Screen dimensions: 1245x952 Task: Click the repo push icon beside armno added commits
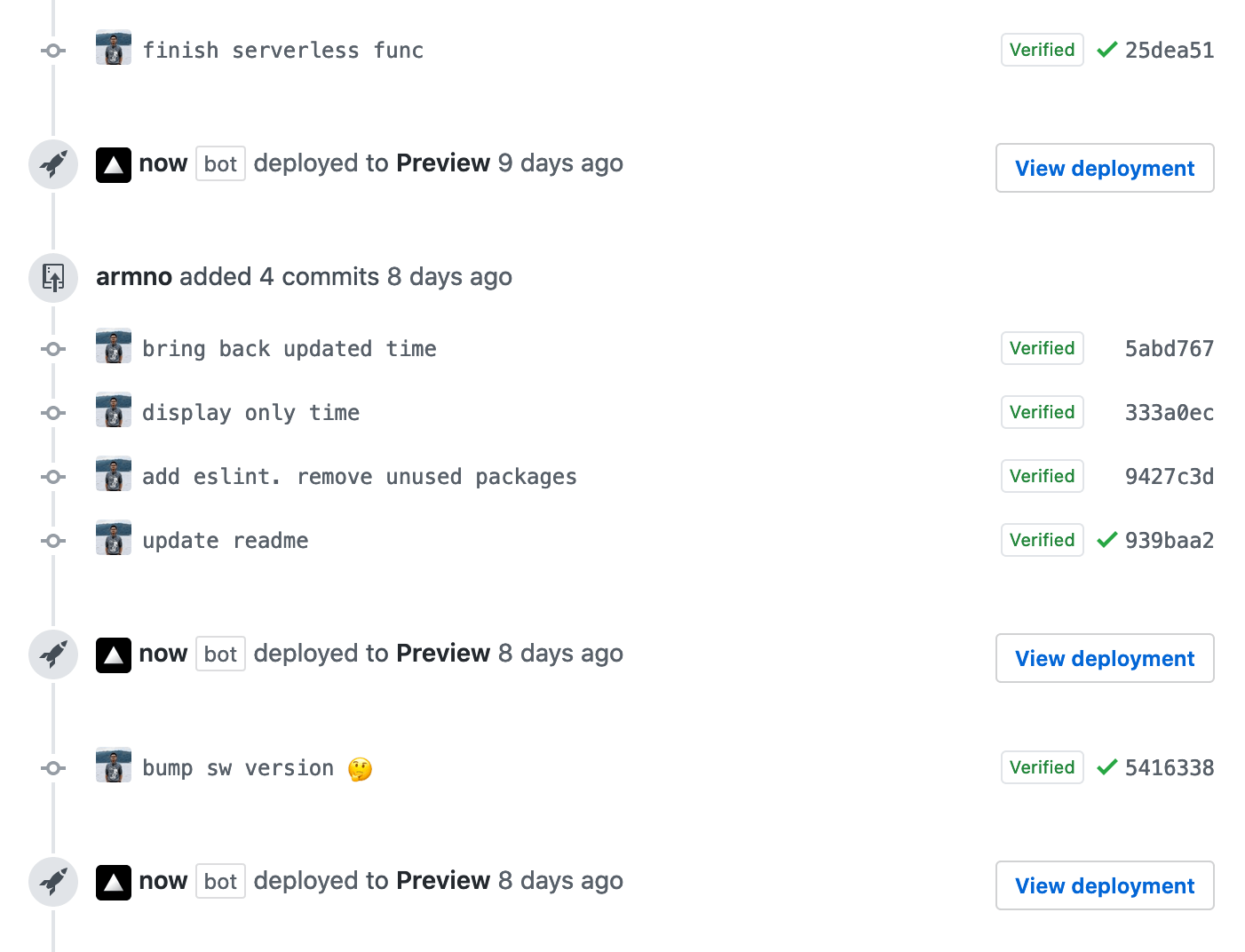point(53,278)
